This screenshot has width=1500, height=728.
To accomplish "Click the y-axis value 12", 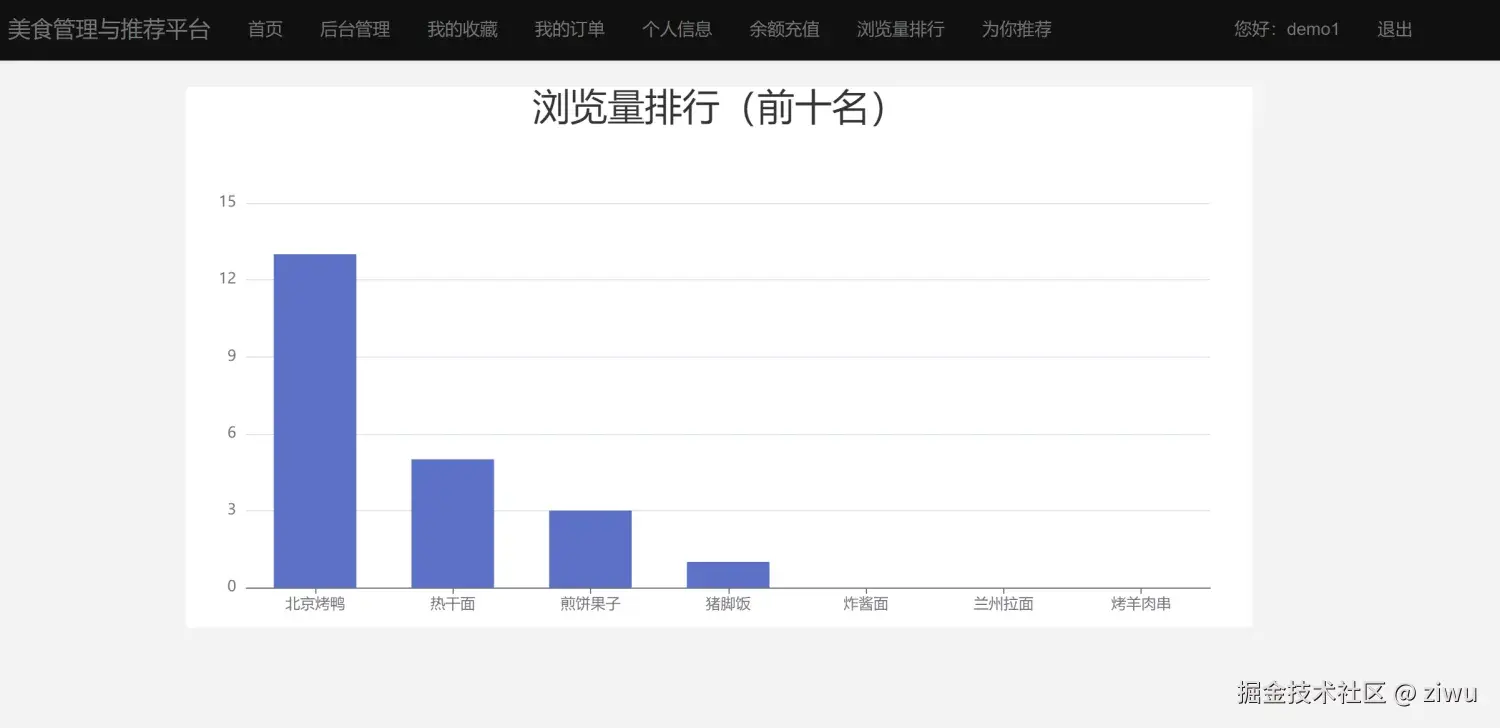I will pyautogui.click(x=227, y=279).
